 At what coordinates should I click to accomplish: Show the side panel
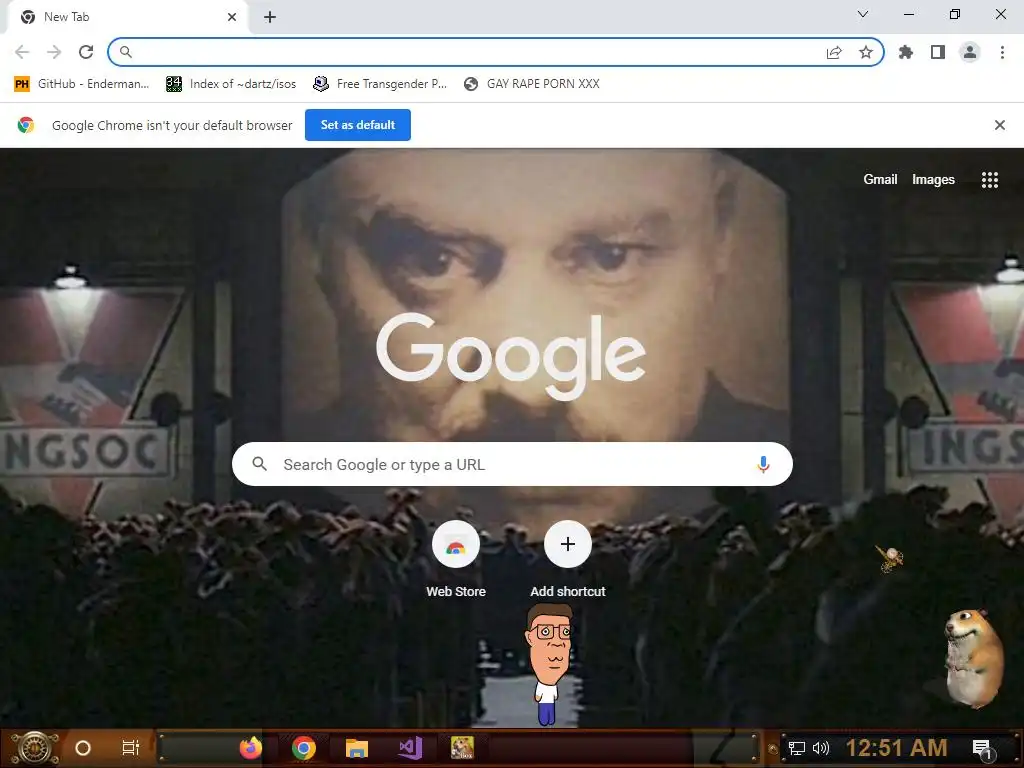938,52
